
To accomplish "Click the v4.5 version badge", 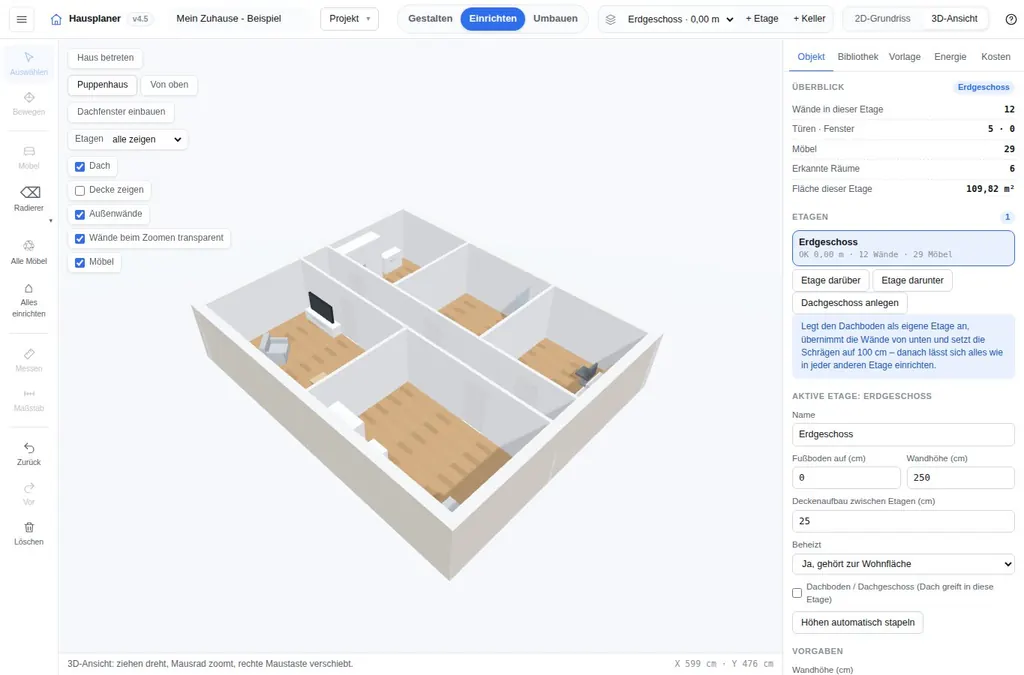I will [x=140, y=19].
